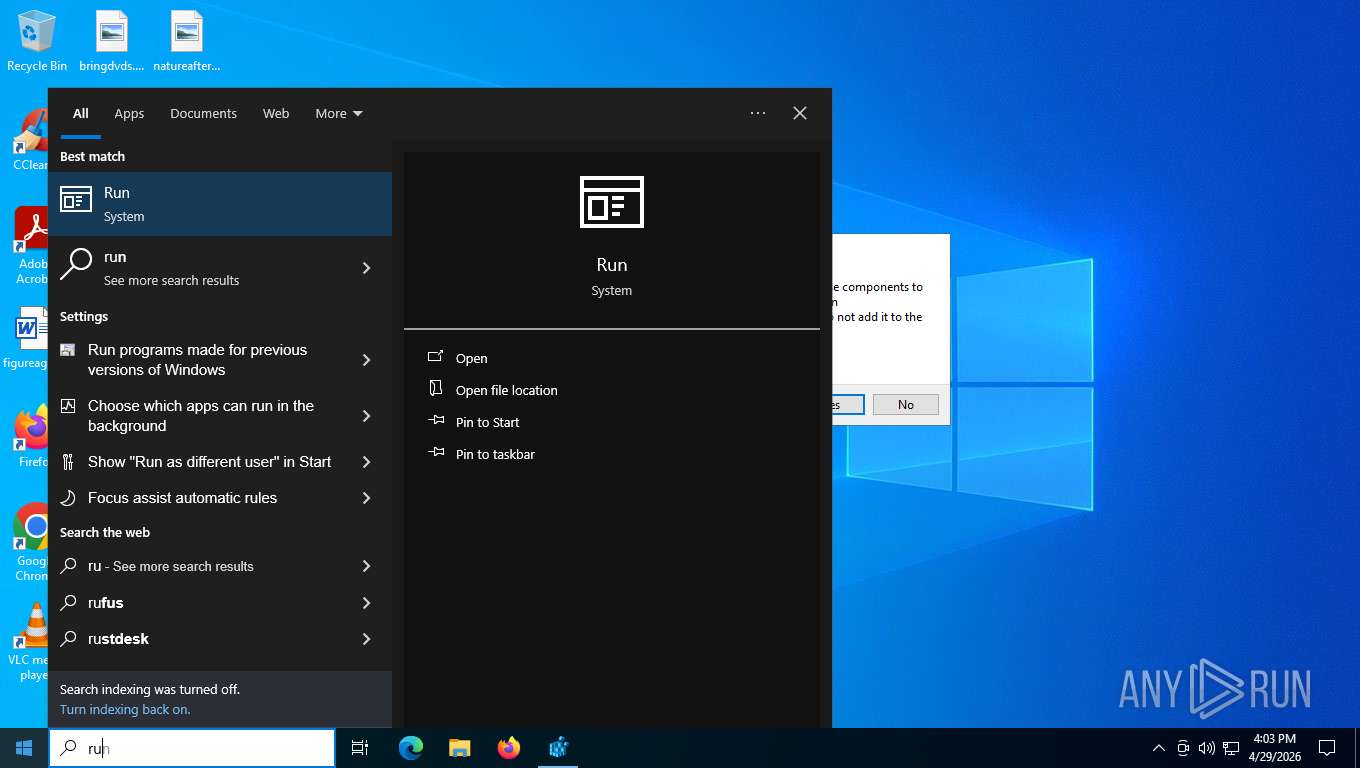This screenshot has width=1360, height=768.
Task: Click search icon next to 'ru - See more'
Action: [68, 566]
